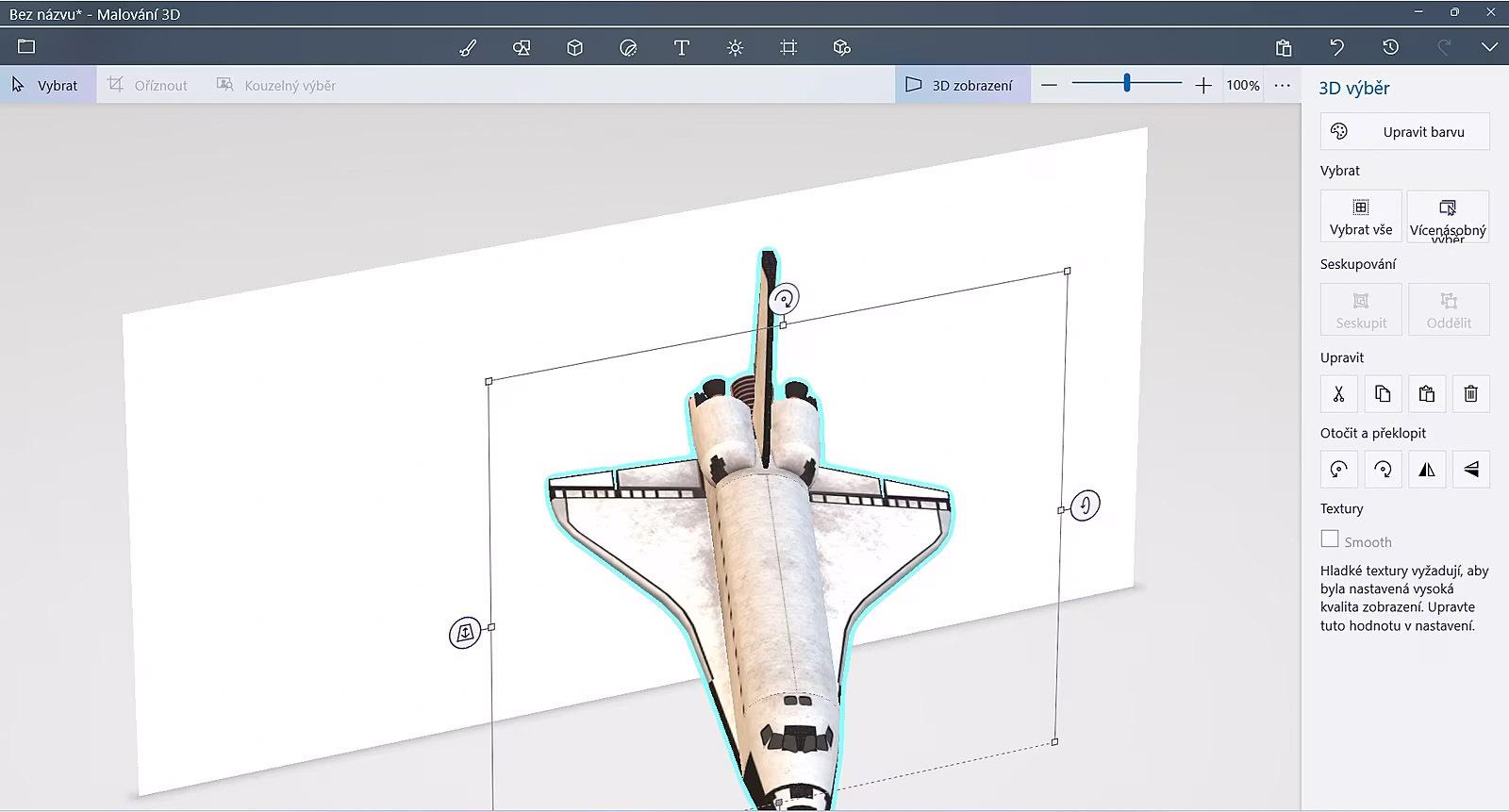Copy selection with copy icon

(1383, 393)
